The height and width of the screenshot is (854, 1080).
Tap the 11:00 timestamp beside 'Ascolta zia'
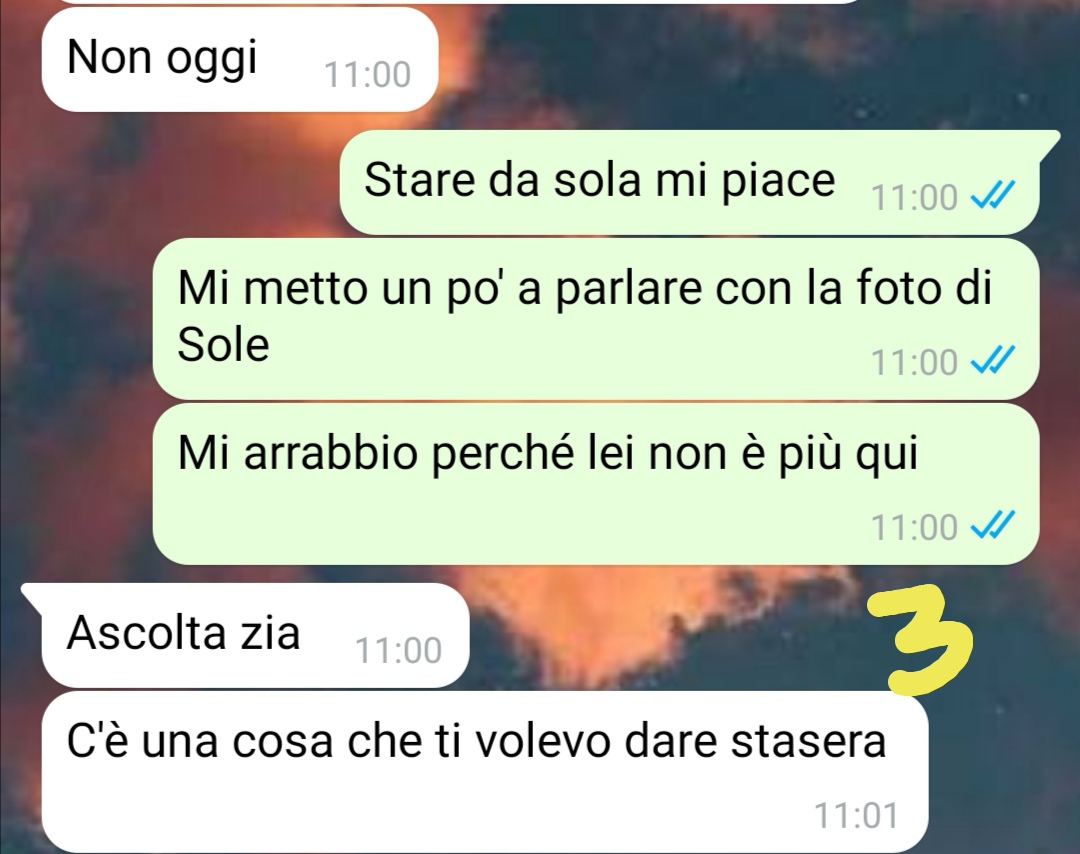click(x=398, y=651)
